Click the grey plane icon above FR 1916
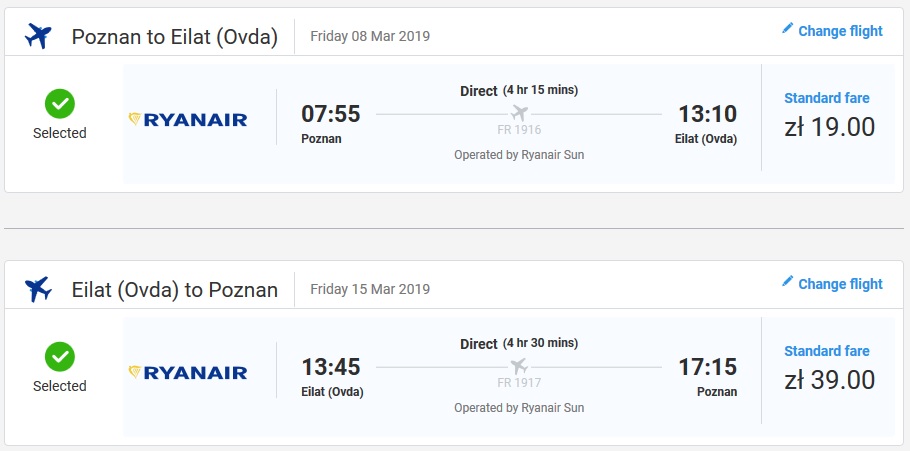Viewport: 910px width, 451px height. coord(519,113)
